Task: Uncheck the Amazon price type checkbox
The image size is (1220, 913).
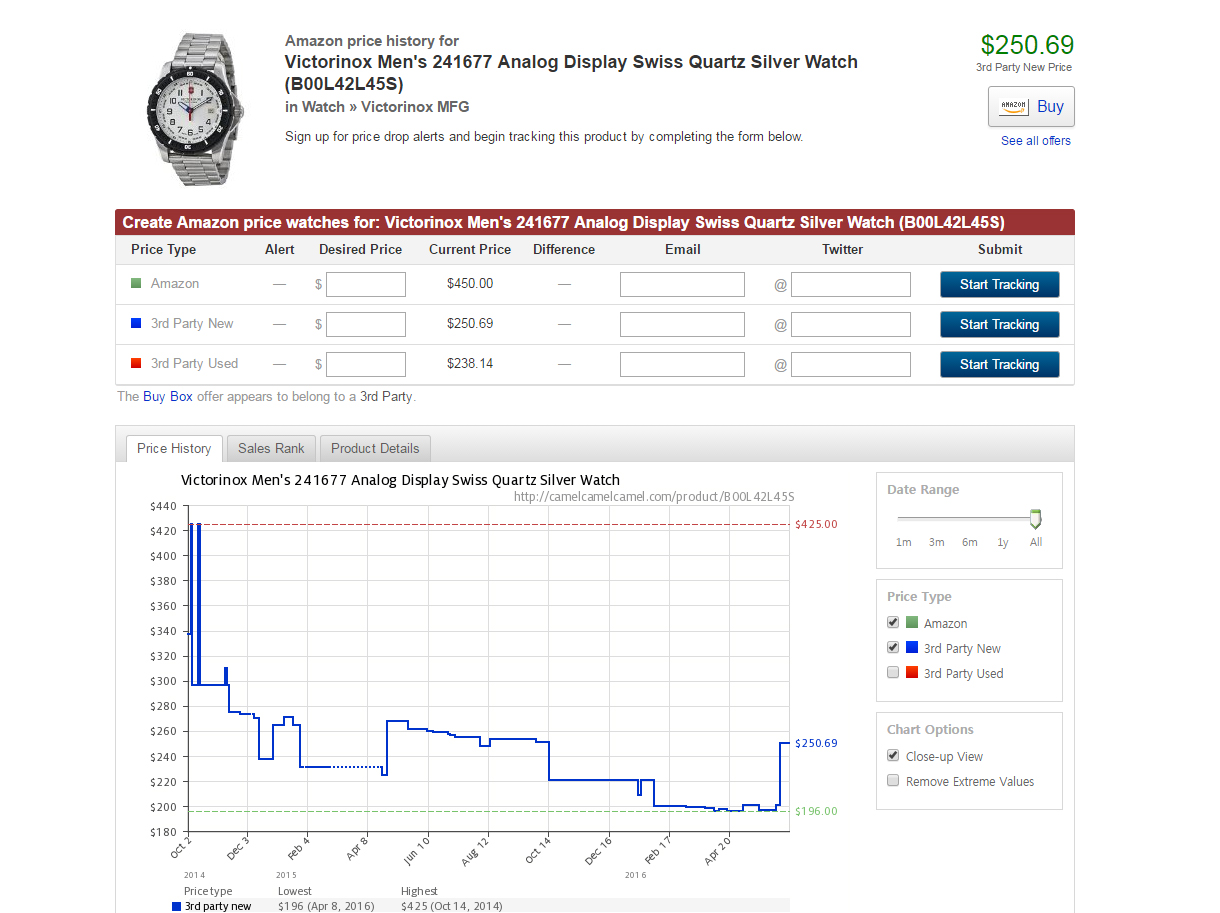Action: point(893,622)
